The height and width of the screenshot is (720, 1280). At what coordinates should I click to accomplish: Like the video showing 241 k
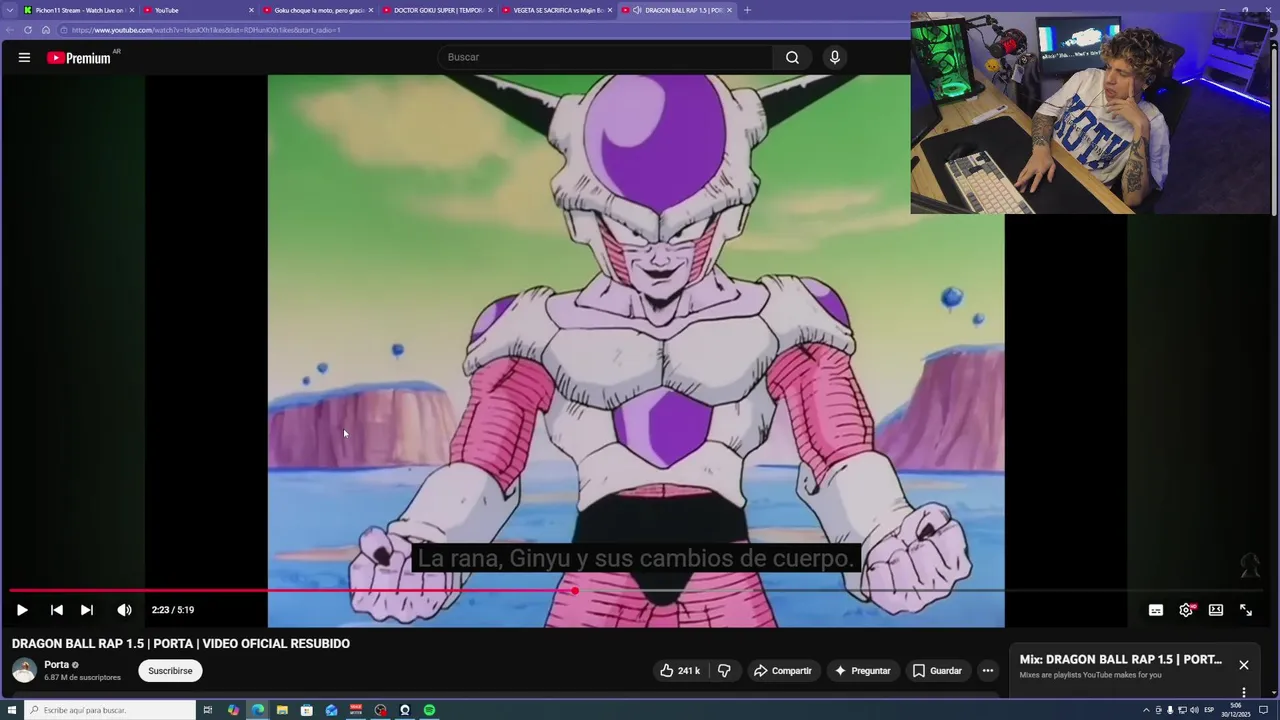point(679,671)
